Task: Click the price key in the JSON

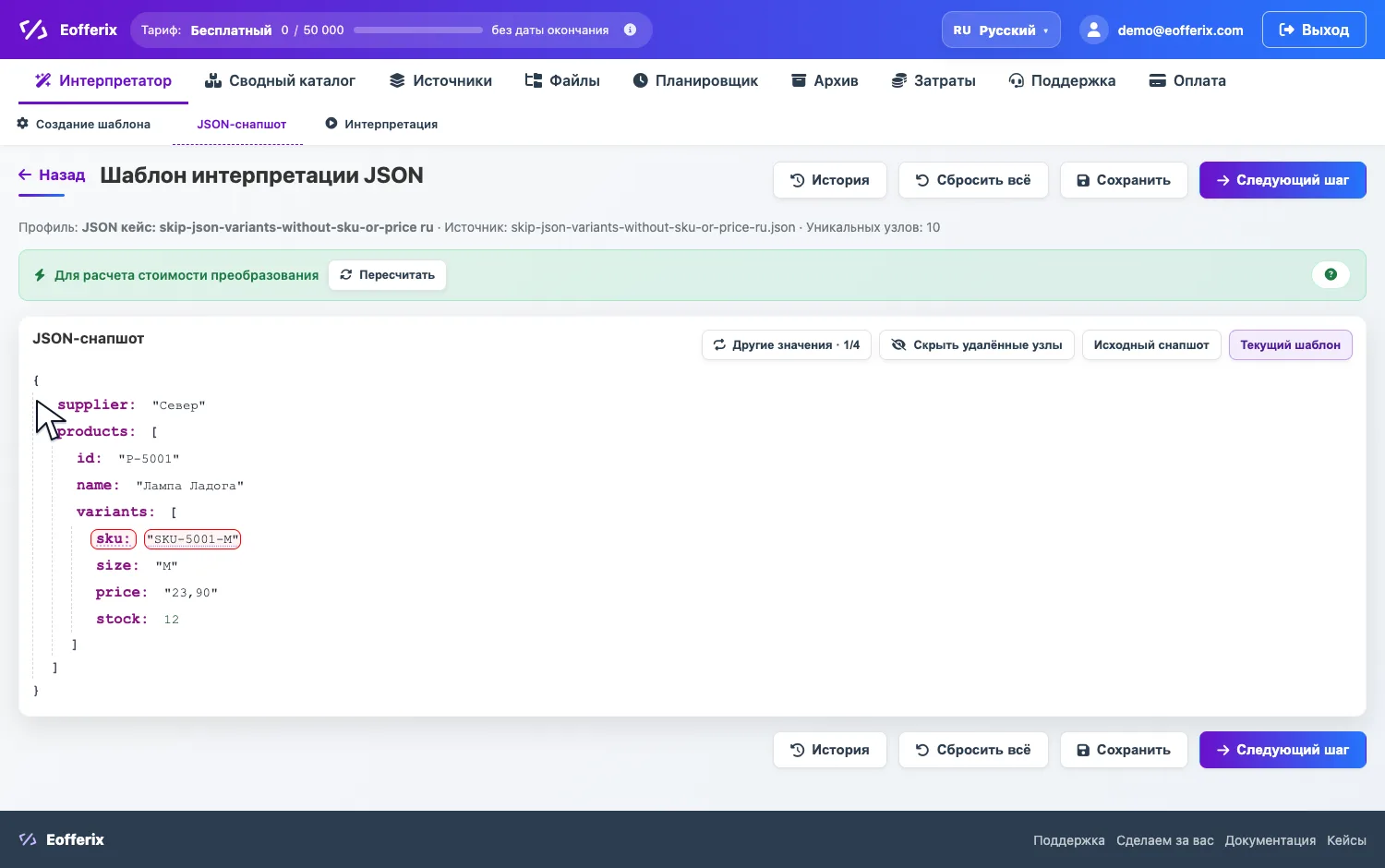Action: [122, 592]
